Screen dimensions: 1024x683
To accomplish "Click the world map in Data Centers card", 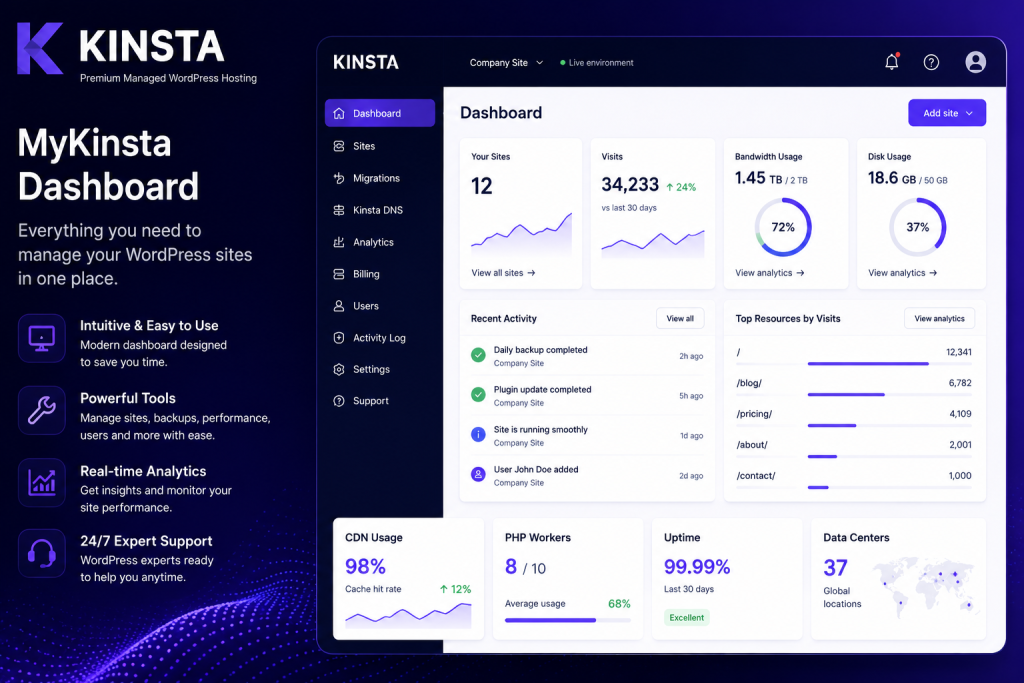I will click(x=926, y=586).
